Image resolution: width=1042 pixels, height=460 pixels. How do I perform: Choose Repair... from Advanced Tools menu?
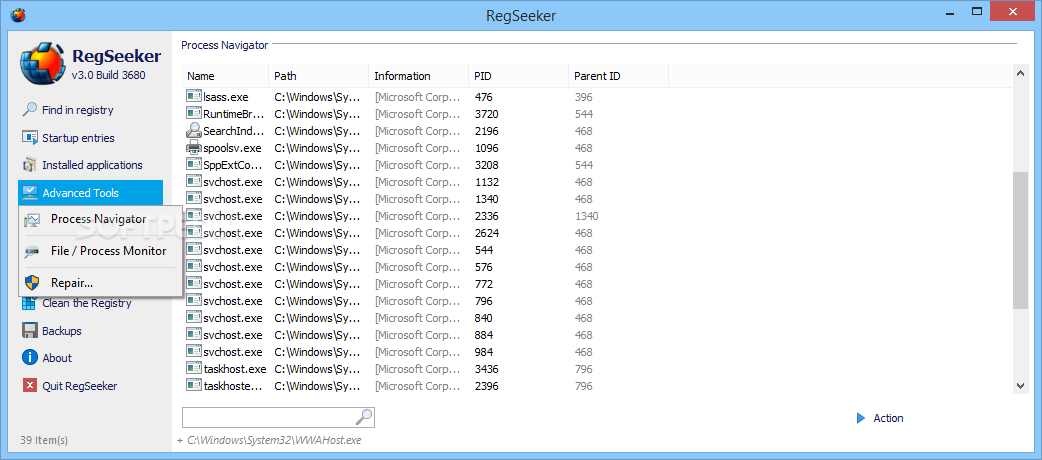coord(100,283)
